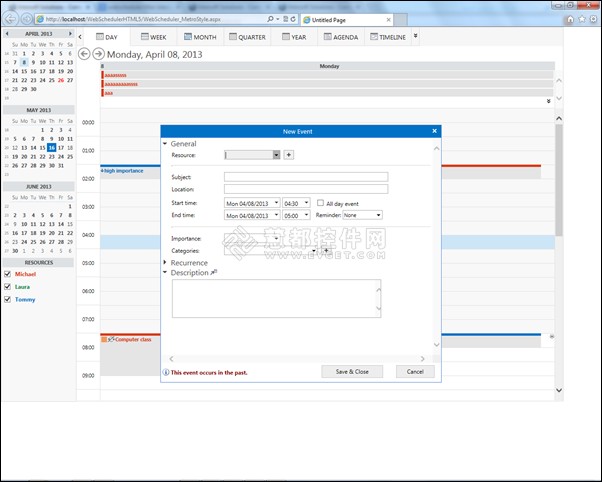
Task: Open the Reminder dropdown
Action: click(x=378, y=215)
